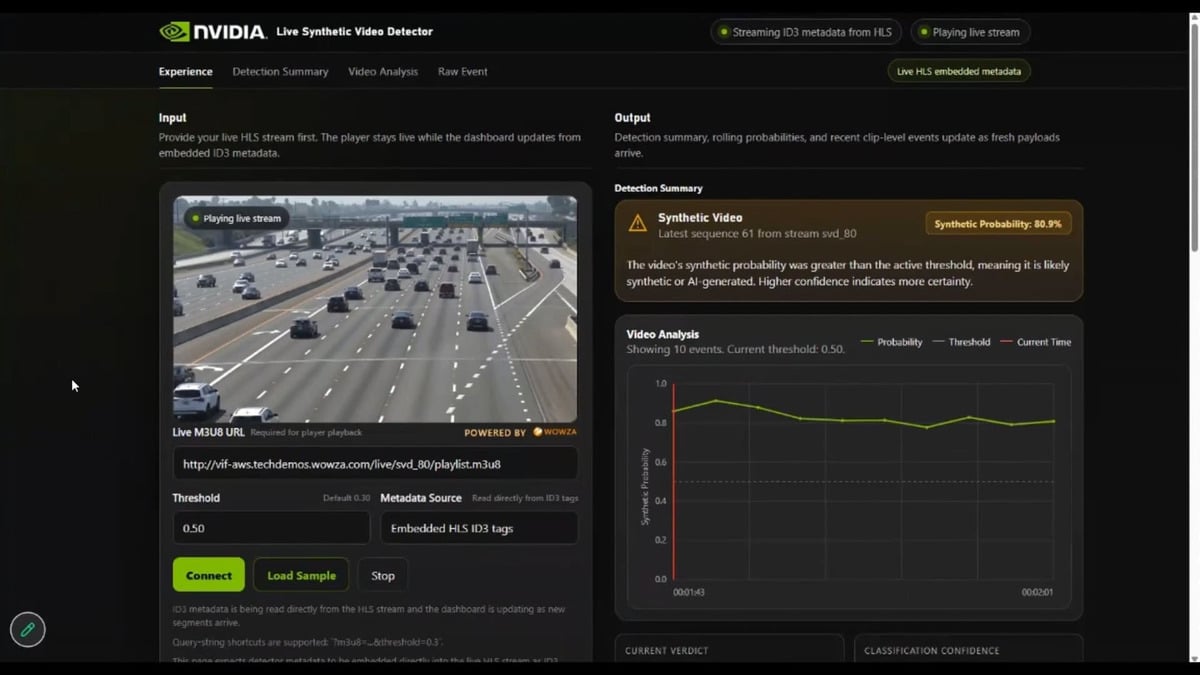This screenshot has height=675, width=1200.
Task: Click the Load Sample button
Action: 301,575
